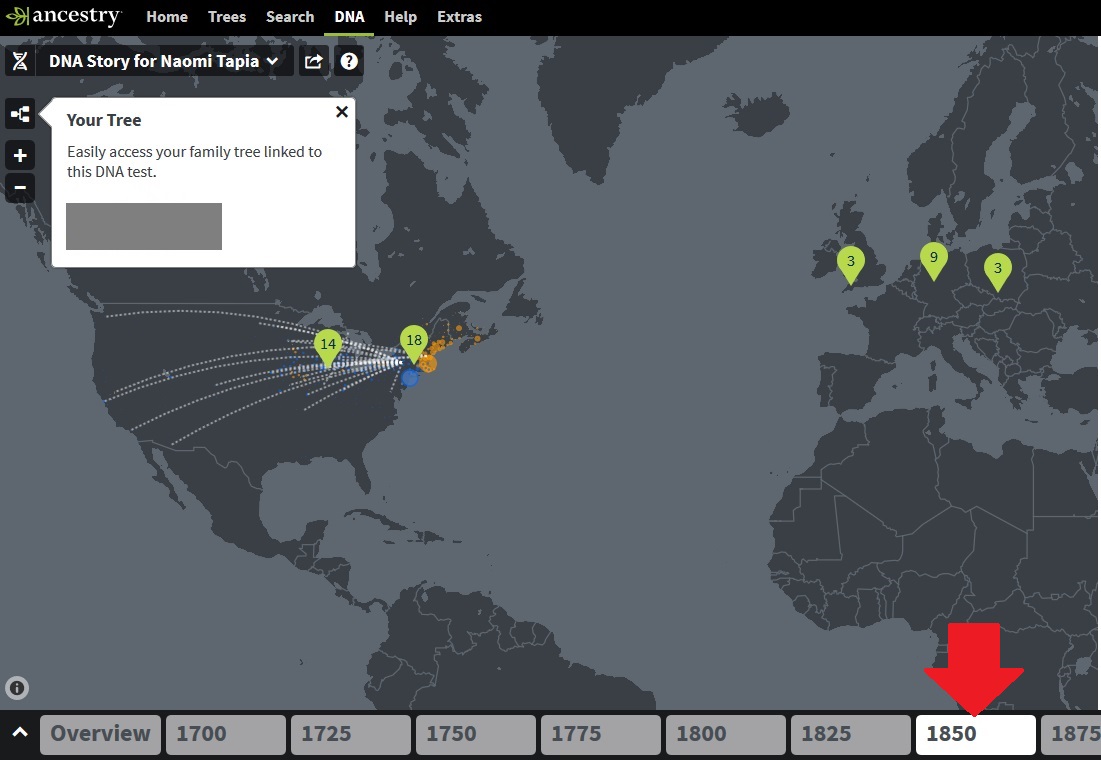Select the 1825 timeline period

(x=850, y=733)
